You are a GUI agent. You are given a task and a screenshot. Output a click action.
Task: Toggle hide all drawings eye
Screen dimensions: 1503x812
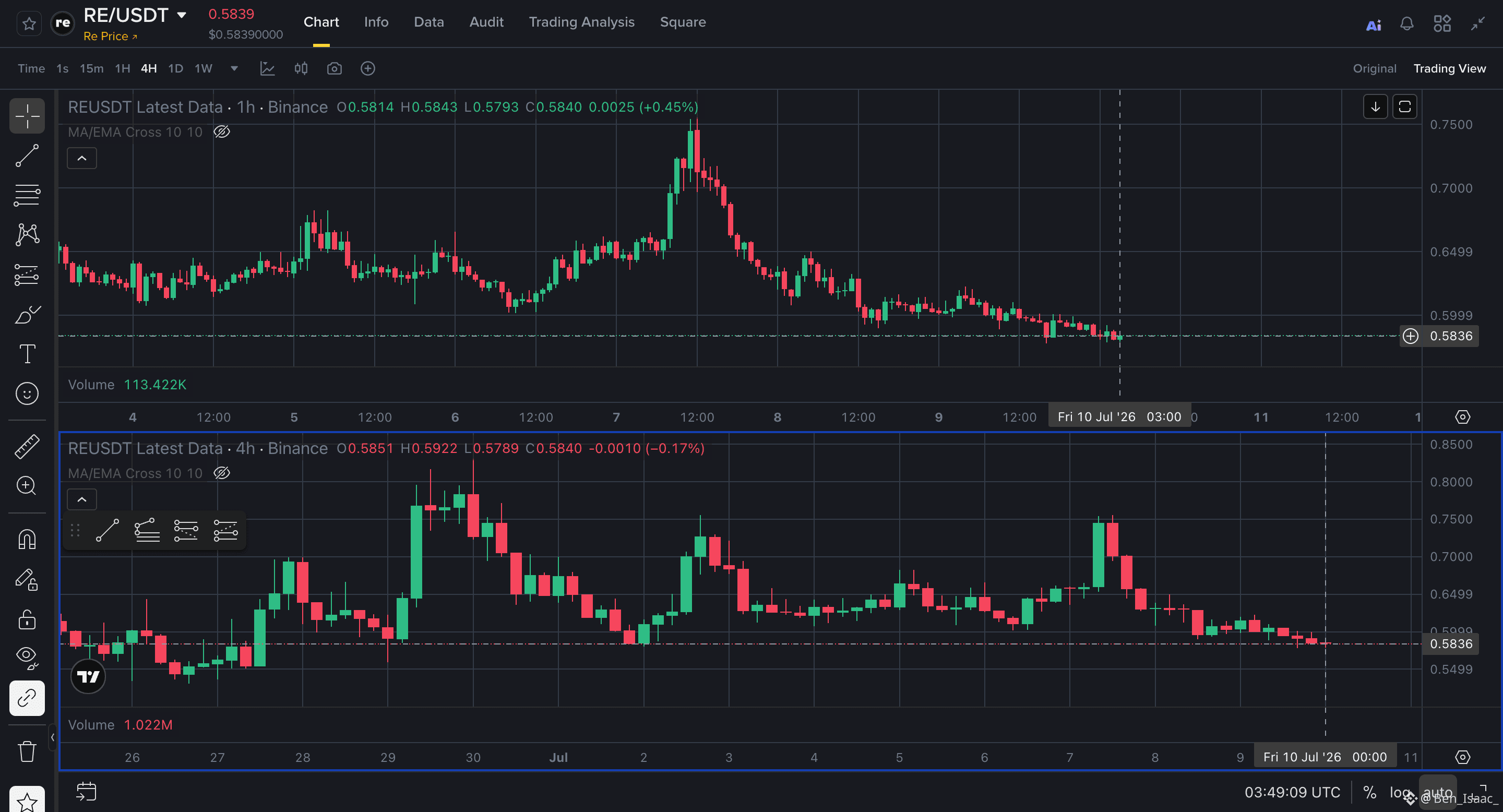[27, 658]
